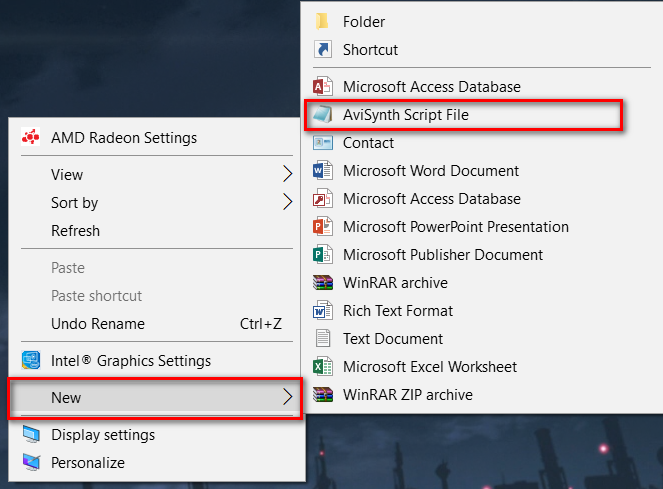Expand the New submenu arrow

(x=288, y=397)
